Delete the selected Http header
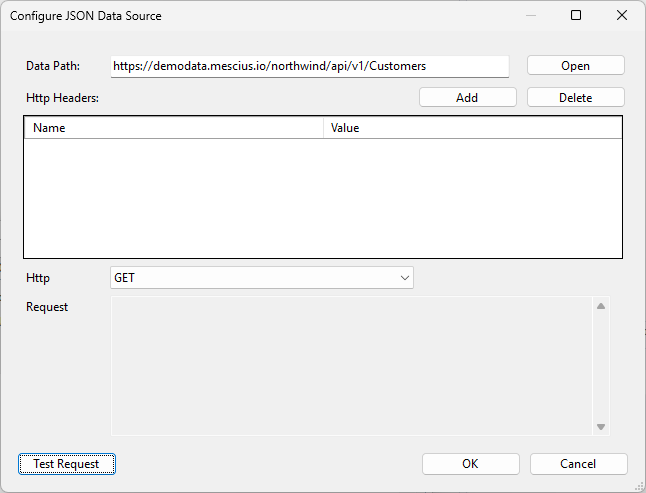Image resolution: width=646 pixels, height=493 pixels. point(575,97)
